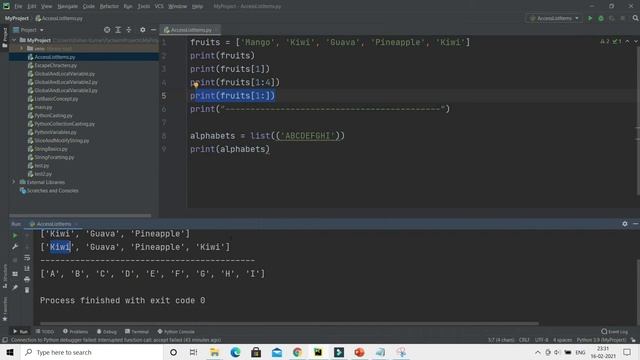Click the Run tab of the bottom tool window bar

pyautogui.click(x=20, y=331)
